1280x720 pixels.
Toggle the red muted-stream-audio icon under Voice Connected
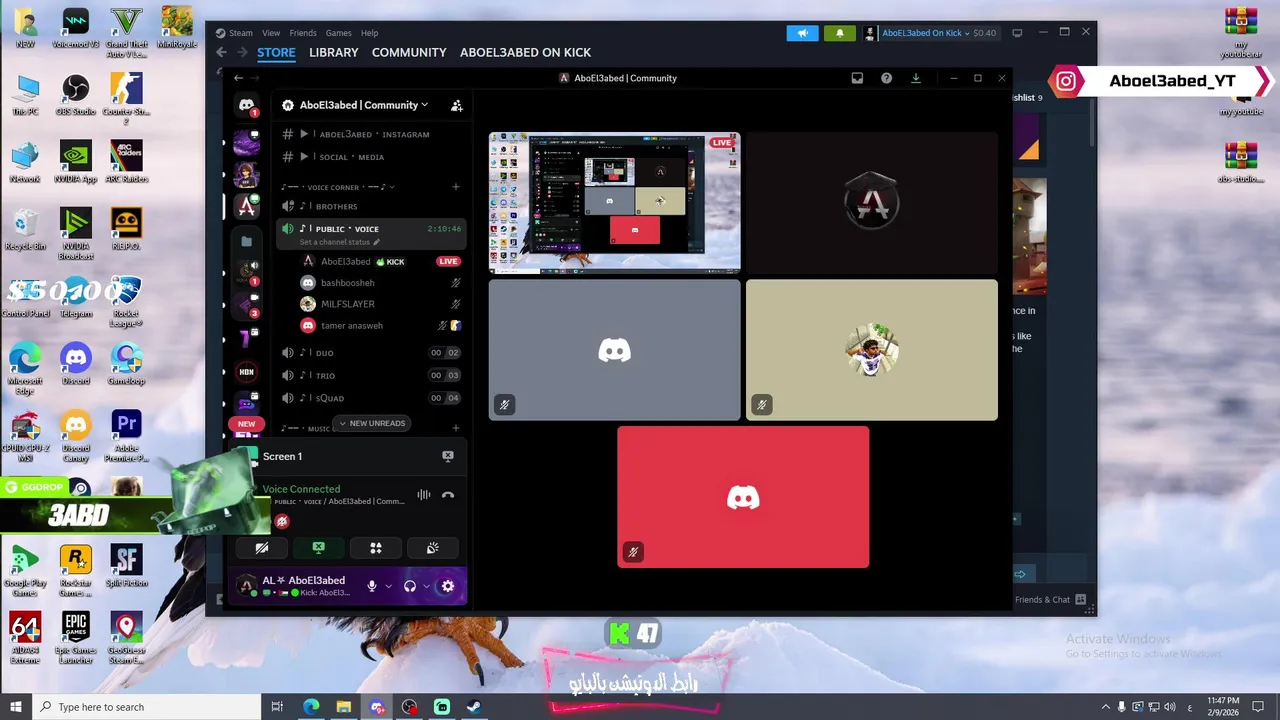coord(282,521)
